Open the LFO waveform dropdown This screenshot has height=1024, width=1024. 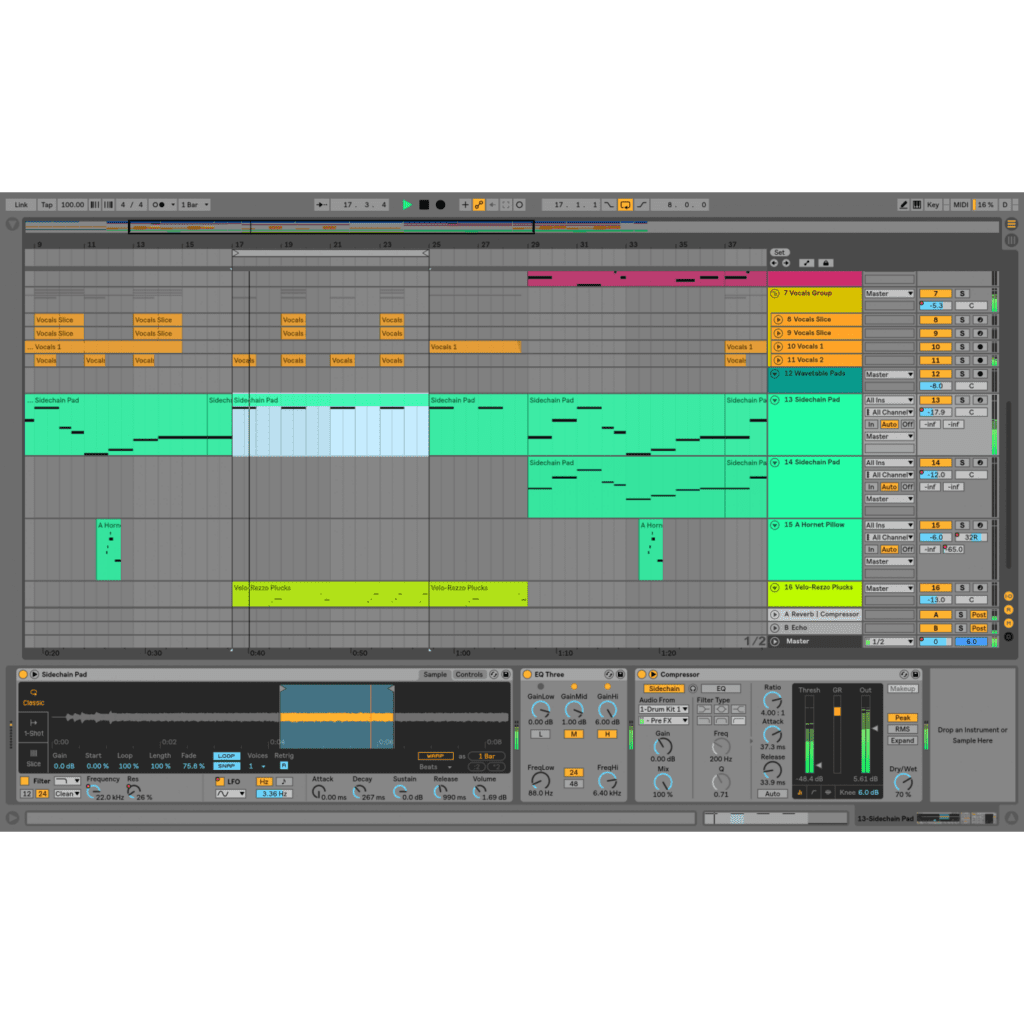click(231, 794)
